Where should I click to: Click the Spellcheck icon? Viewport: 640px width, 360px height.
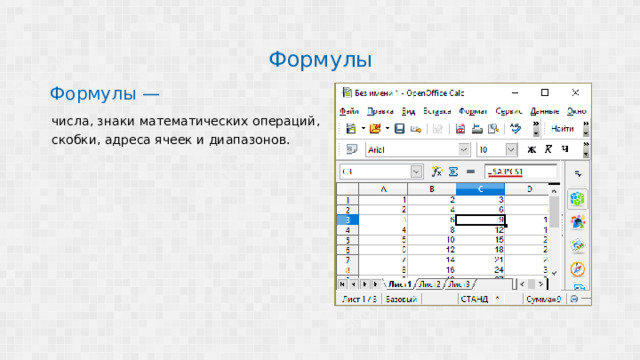point(516,129)
